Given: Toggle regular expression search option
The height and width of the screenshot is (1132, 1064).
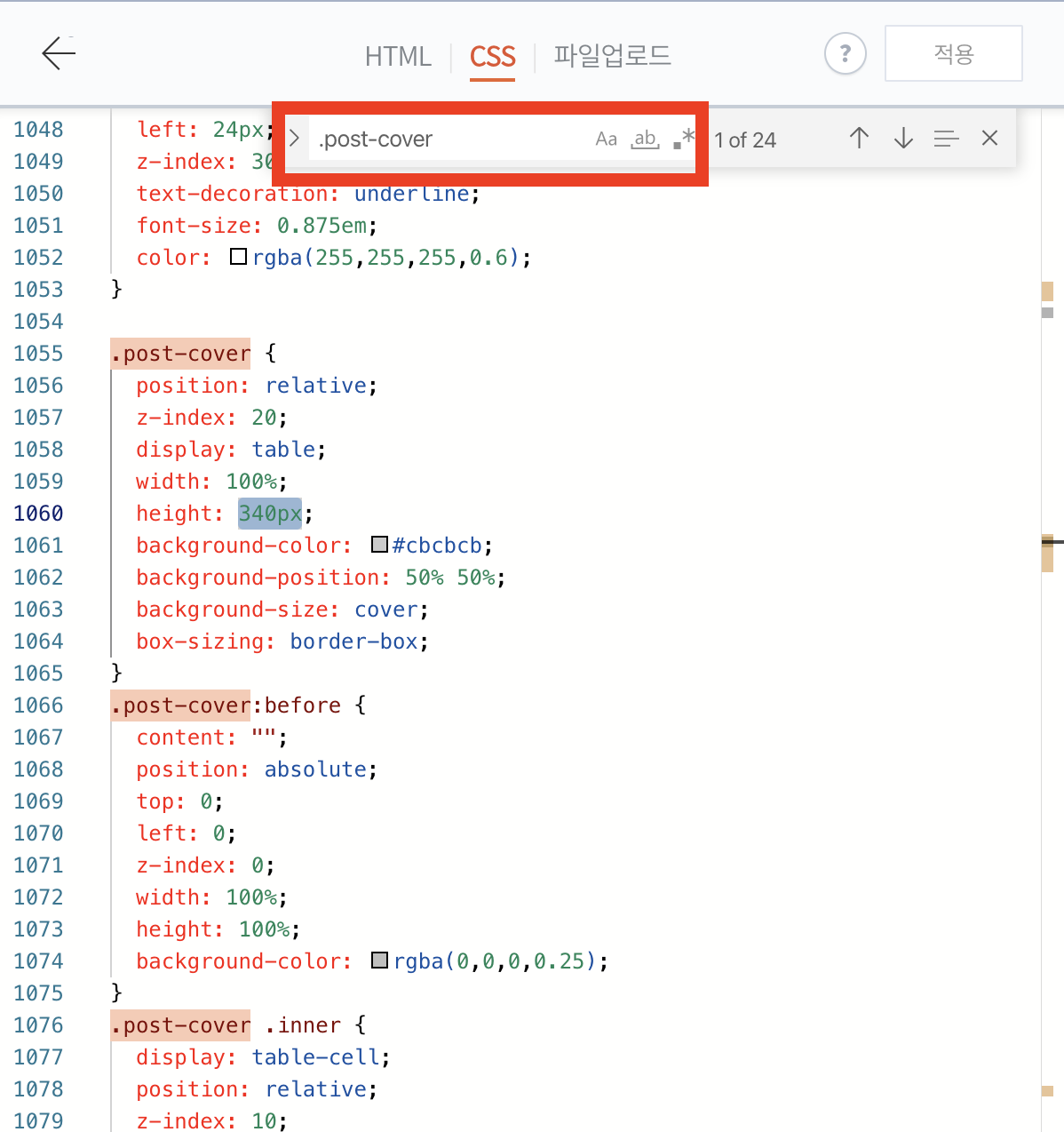Looking at the screenshot, I should [x=683, y=139].
